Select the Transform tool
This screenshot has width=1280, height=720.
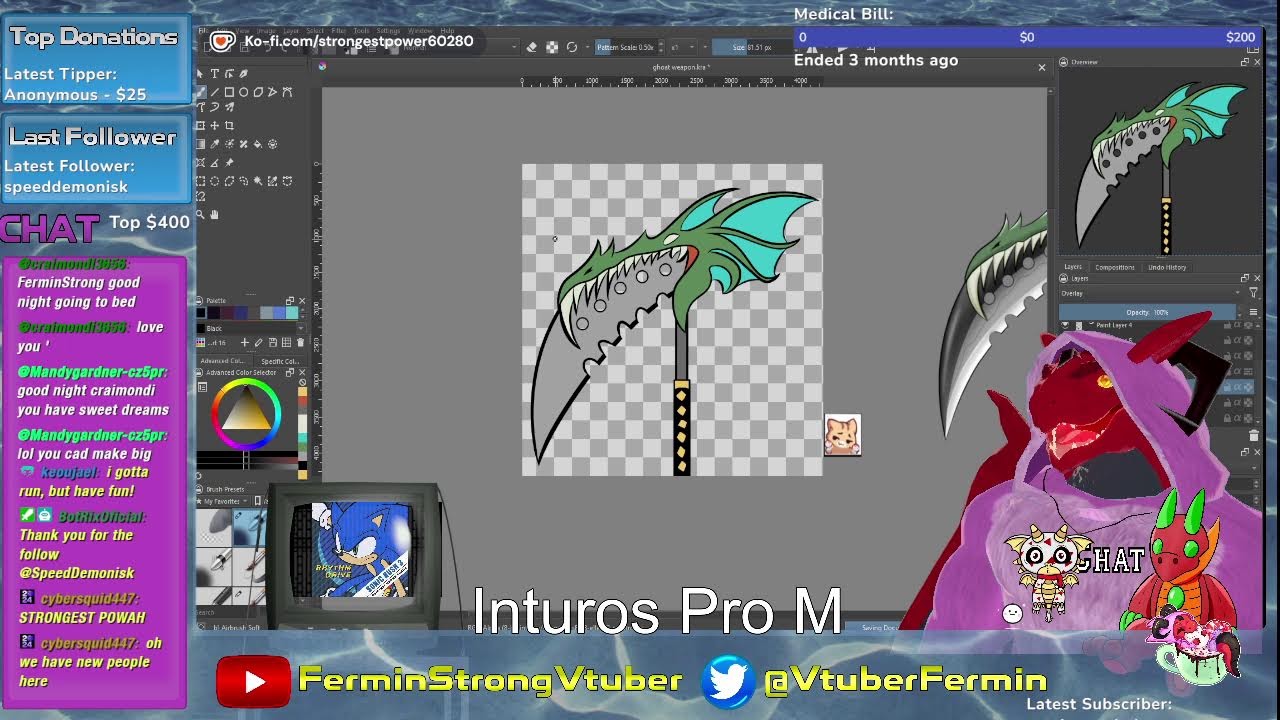[x=201, y=125]
